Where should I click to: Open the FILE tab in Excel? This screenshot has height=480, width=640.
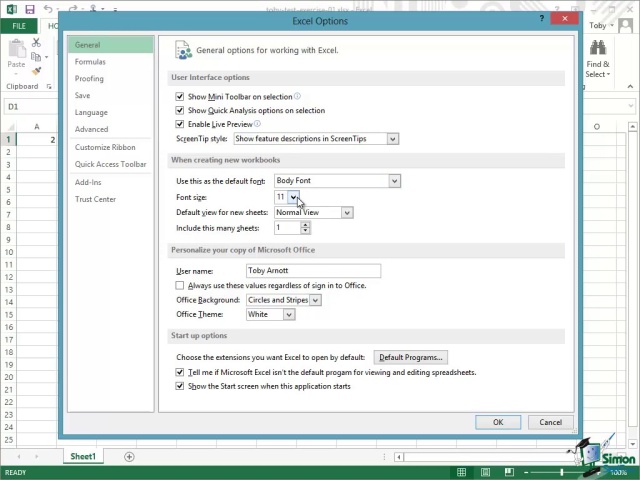(19, 26)
